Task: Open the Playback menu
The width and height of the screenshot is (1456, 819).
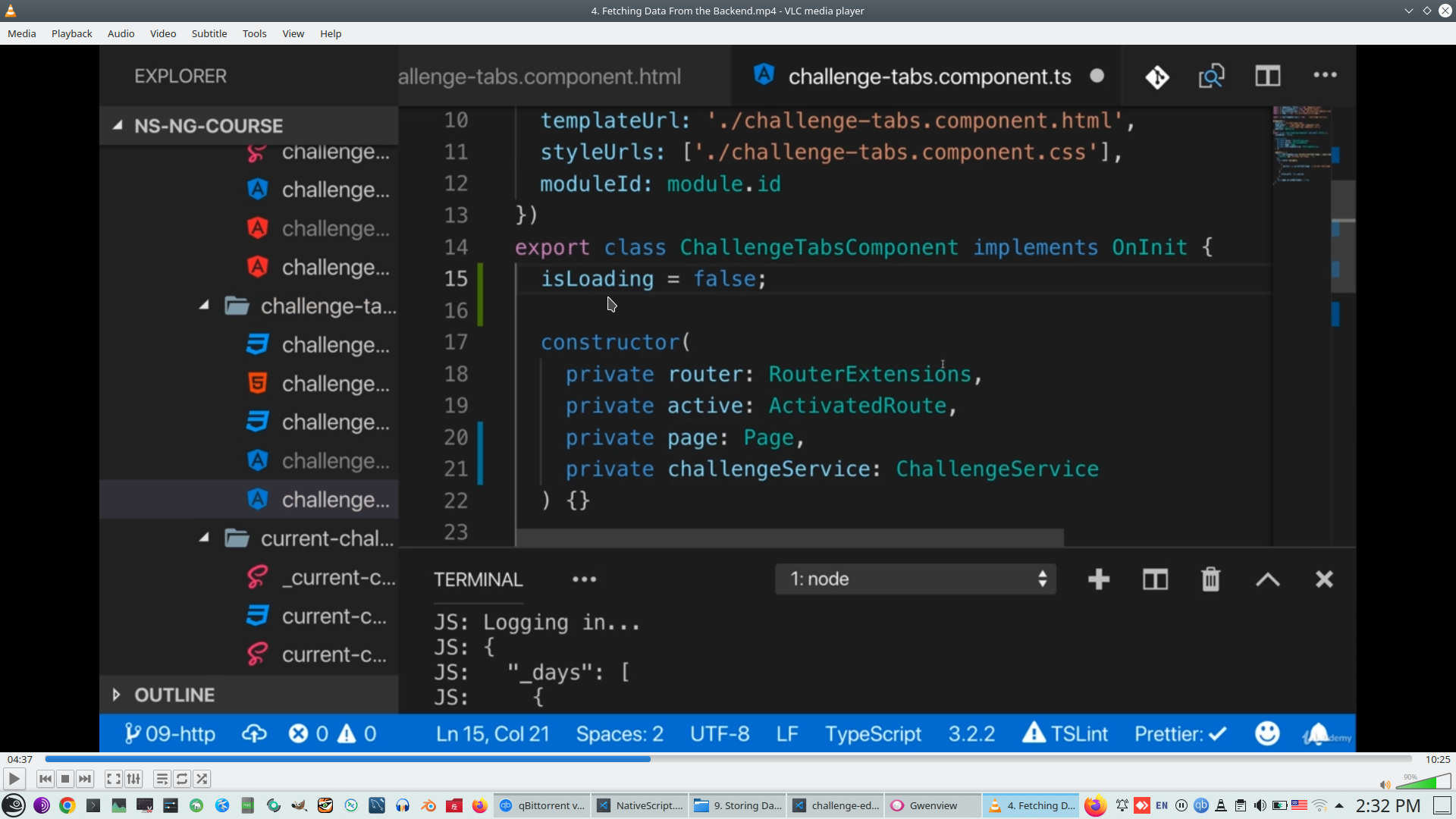Action: [x=72, y=33]
